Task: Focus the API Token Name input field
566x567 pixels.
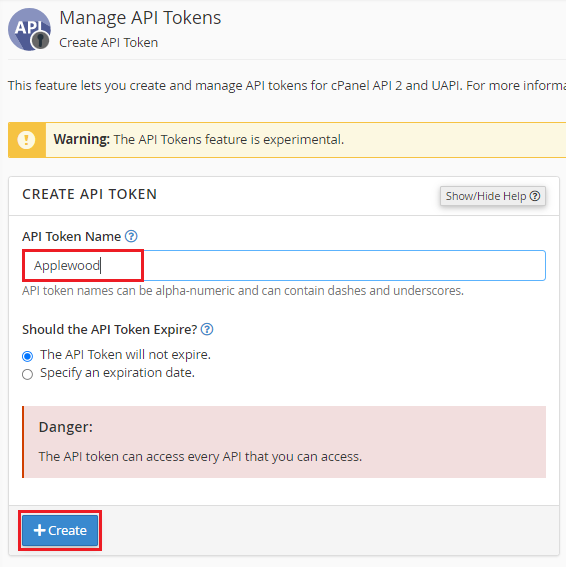Action: point(284,265)
